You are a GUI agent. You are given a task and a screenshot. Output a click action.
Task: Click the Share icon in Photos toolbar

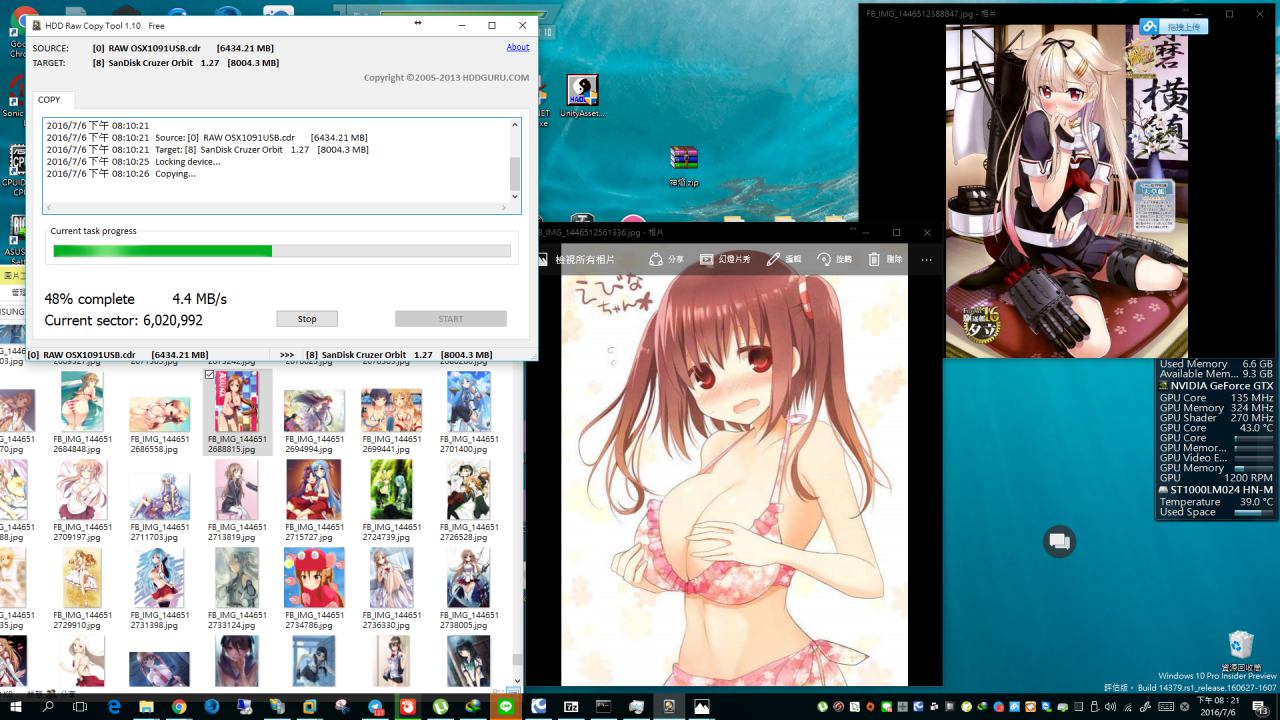click(x=666, y=259)
